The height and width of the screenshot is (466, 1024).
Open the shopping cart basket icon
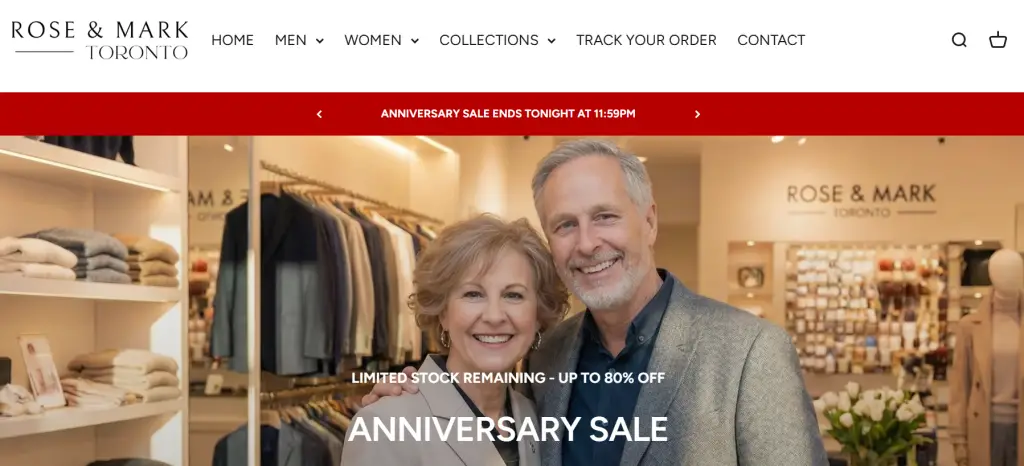998,40
